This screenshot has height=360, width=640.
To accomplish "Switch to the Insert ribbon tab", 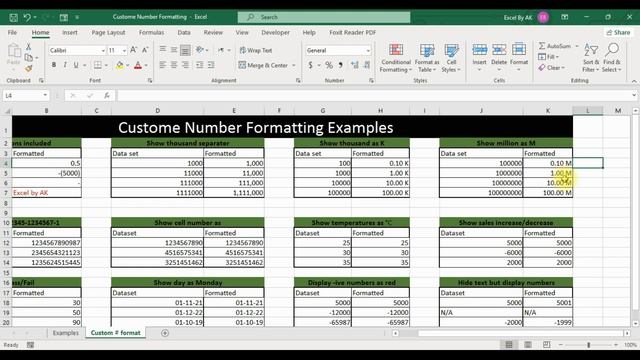I will click(x=70, y=32).
